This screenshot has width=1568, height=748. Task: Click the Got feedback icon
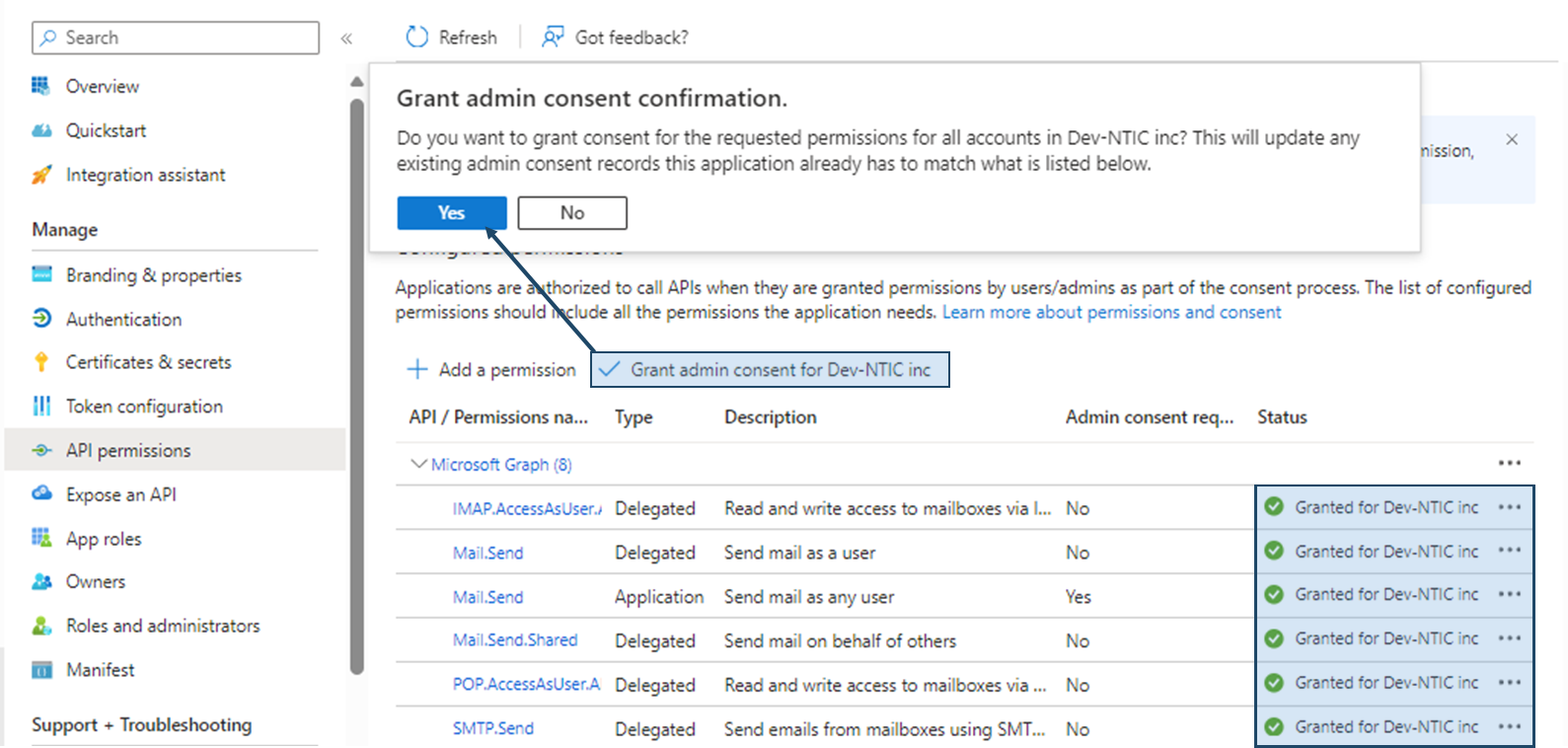point(553,37)
